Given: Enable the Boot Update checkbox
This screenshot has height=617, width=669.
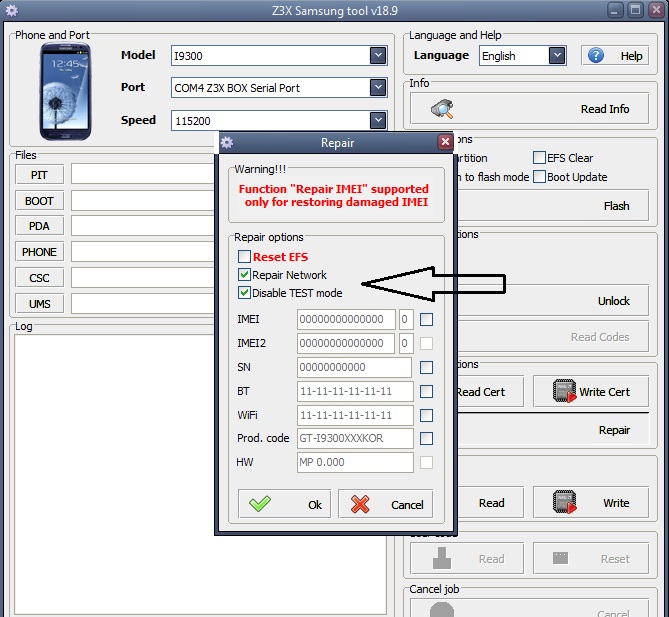Looking at the screenshot, I should point(539,176).
